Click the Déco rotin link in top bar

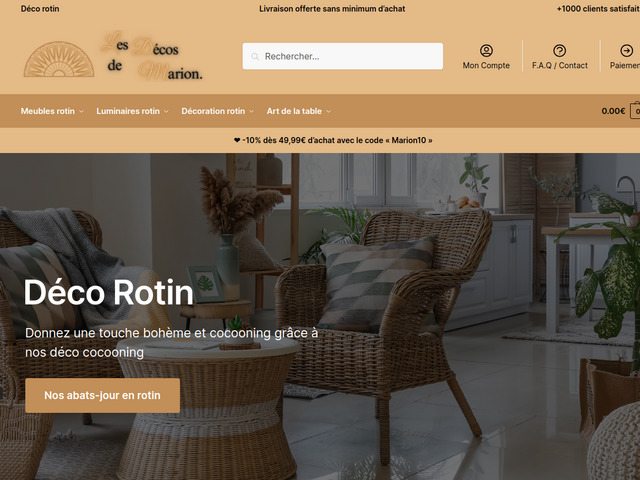pos(40,9)
